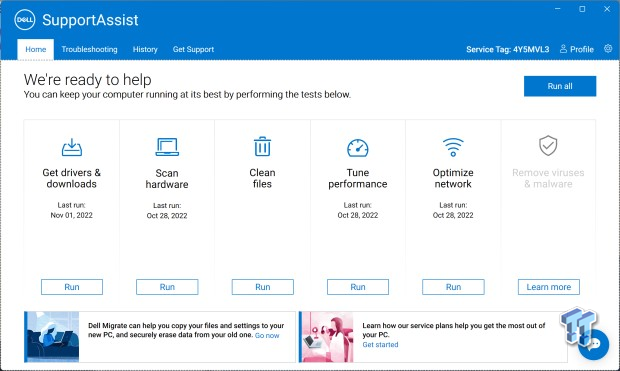Click the Get started service plans link
620x371 pixels.
380,344
